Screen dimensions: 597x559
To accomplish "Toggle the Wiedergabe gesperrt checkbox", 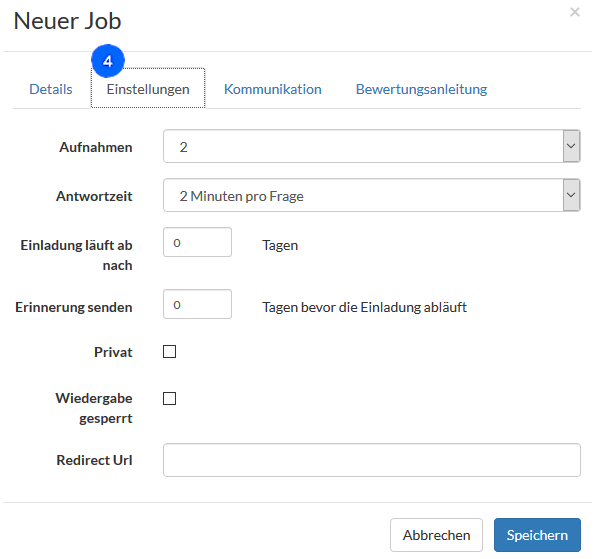I will click(x=169, y=398).
